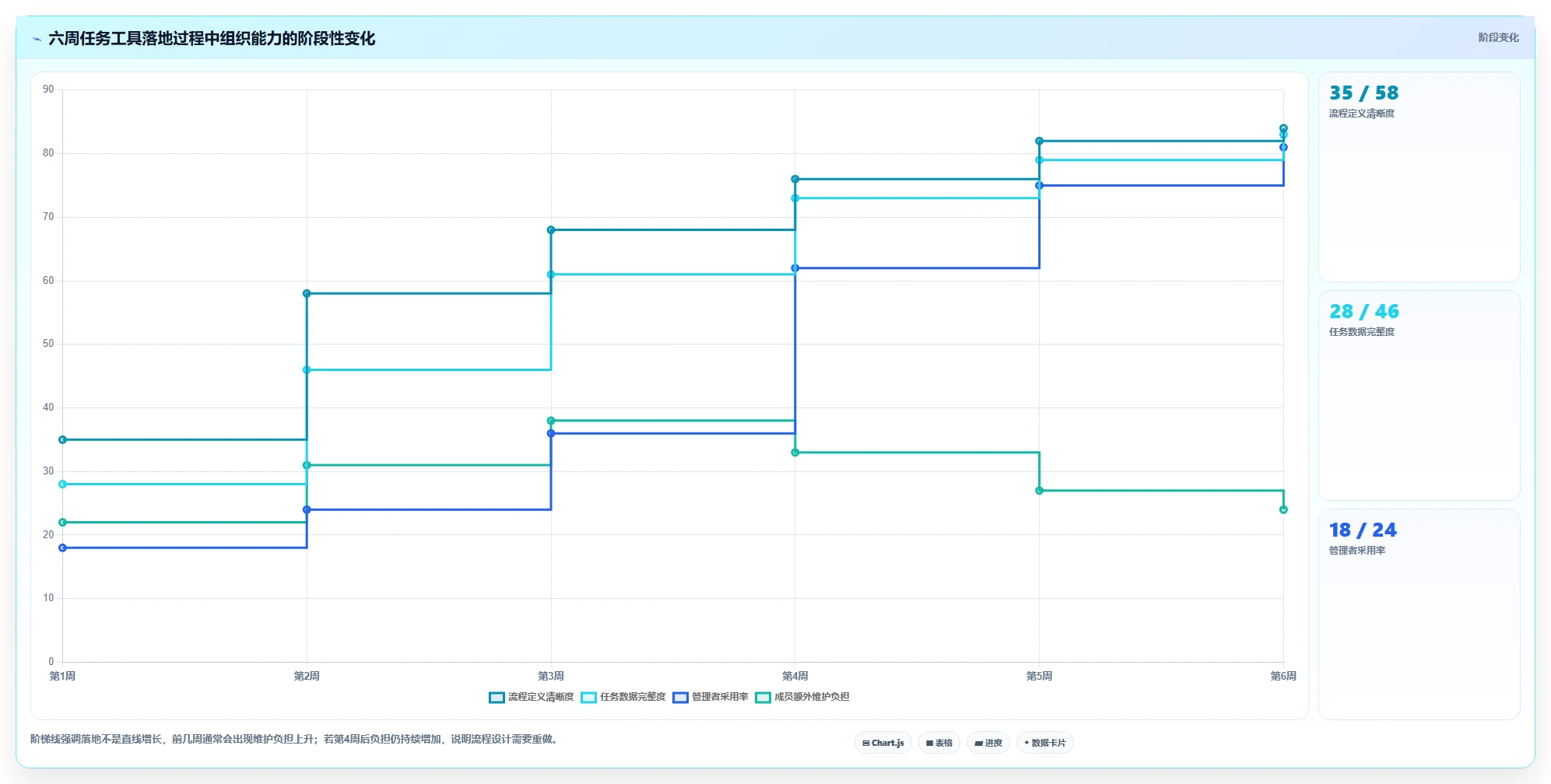Click the 50 y-axis label
The height and width of the screenshot is (784, 1551).
click(48, 344)
